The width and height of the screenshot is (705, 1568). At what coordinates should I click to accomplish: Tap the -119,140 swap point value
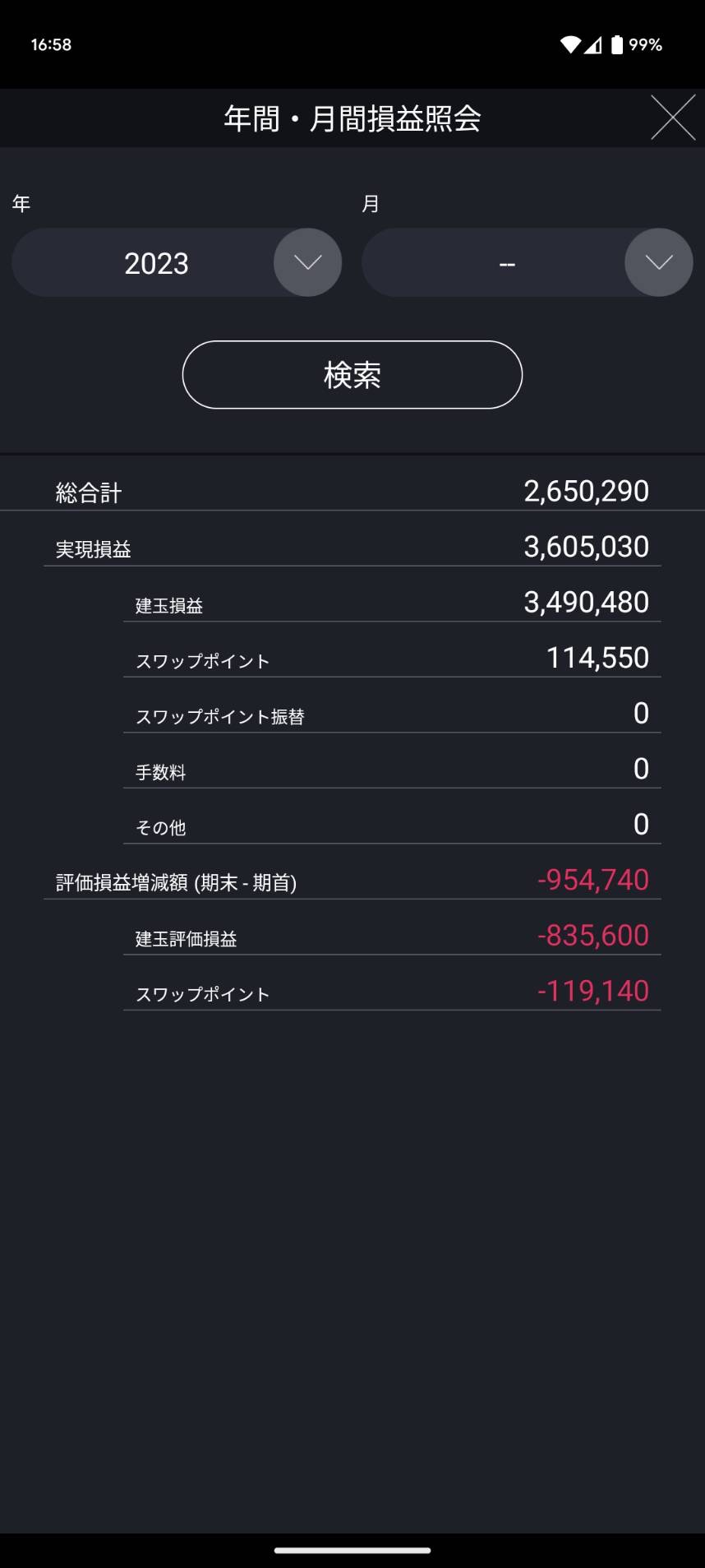coord(592,991)
